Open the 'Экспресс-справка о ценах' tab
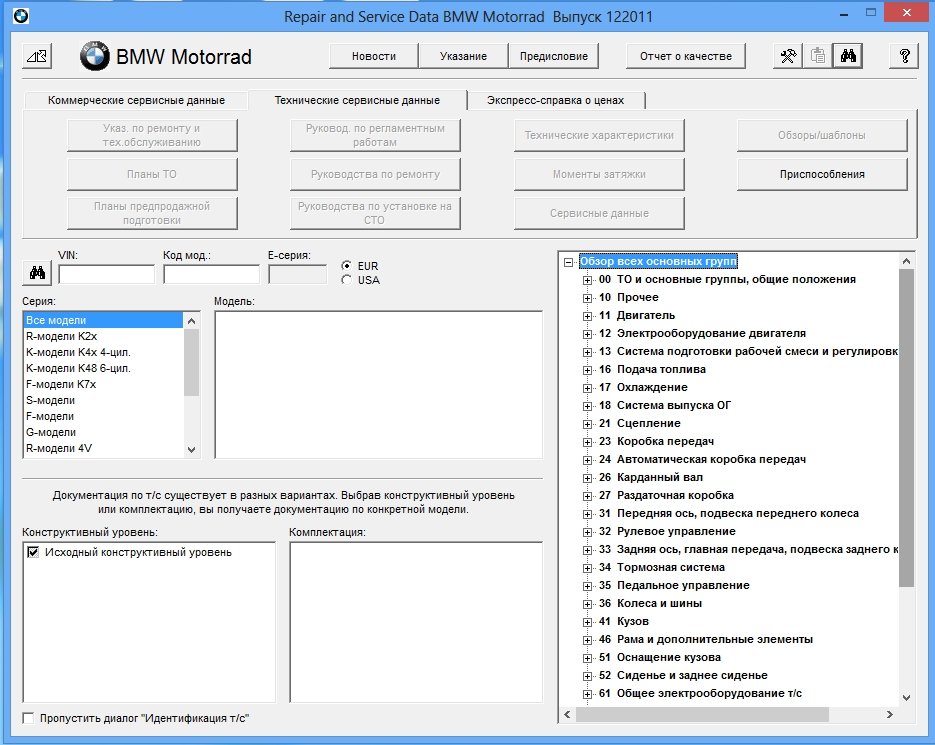This screenshot has height=745, width=935. pyautogui.click(x=558, y=100)
